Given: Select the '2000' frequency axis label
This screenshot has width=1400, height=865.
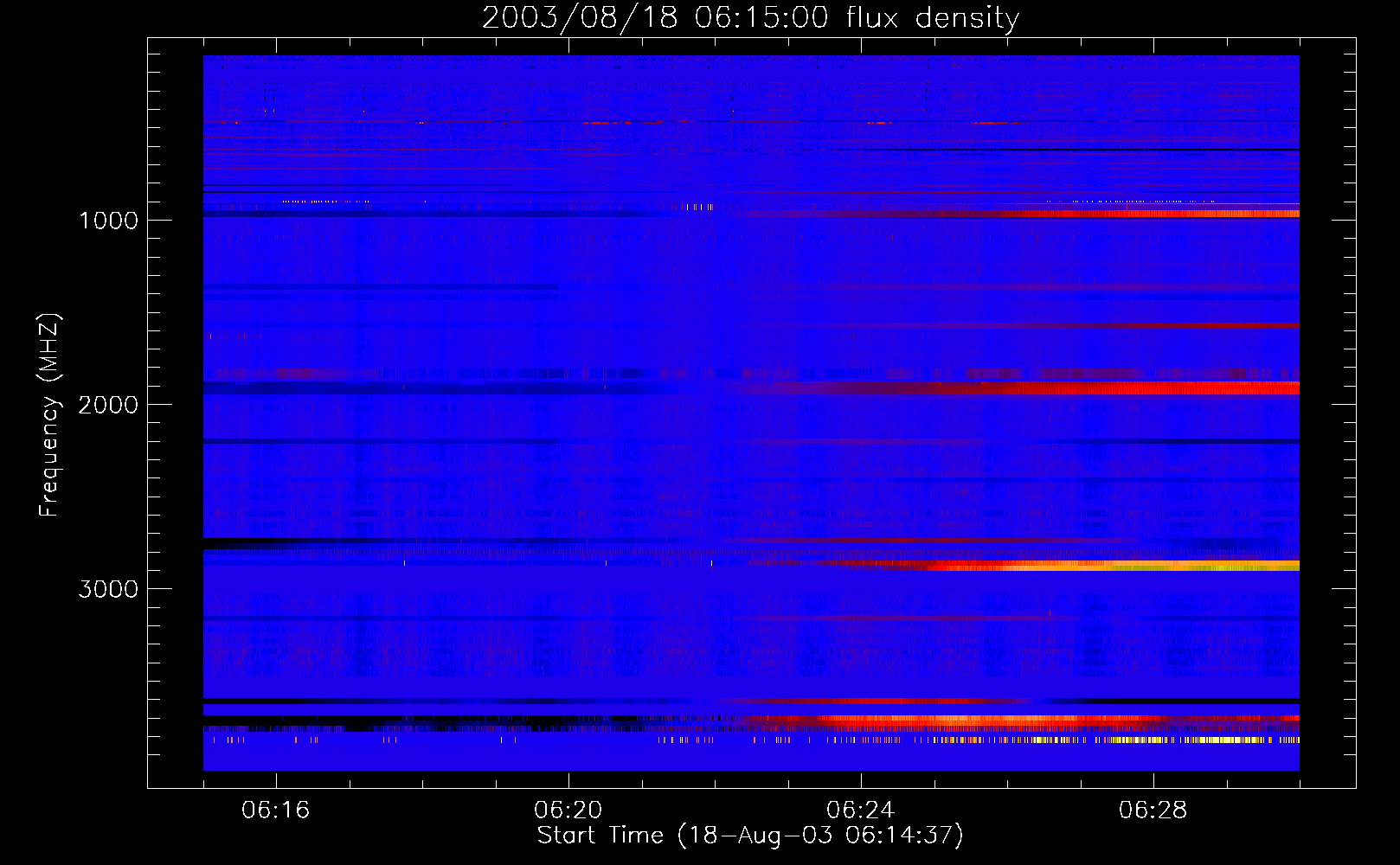Looking at the screenshot, I should tap(108, 405).
